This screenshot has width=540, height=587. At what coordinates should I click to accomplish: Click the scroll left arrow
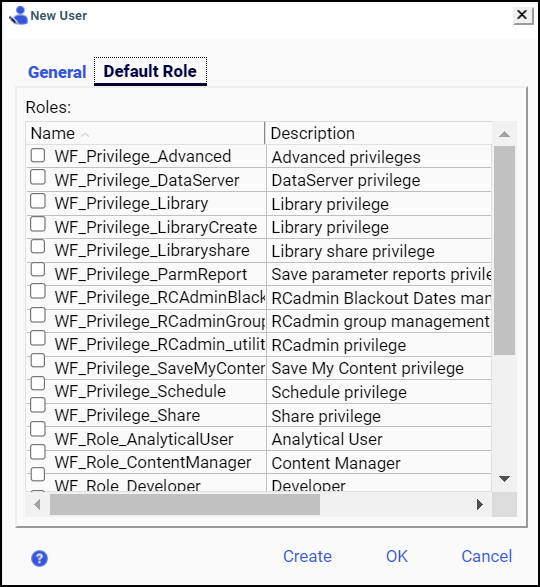(37, 505)
